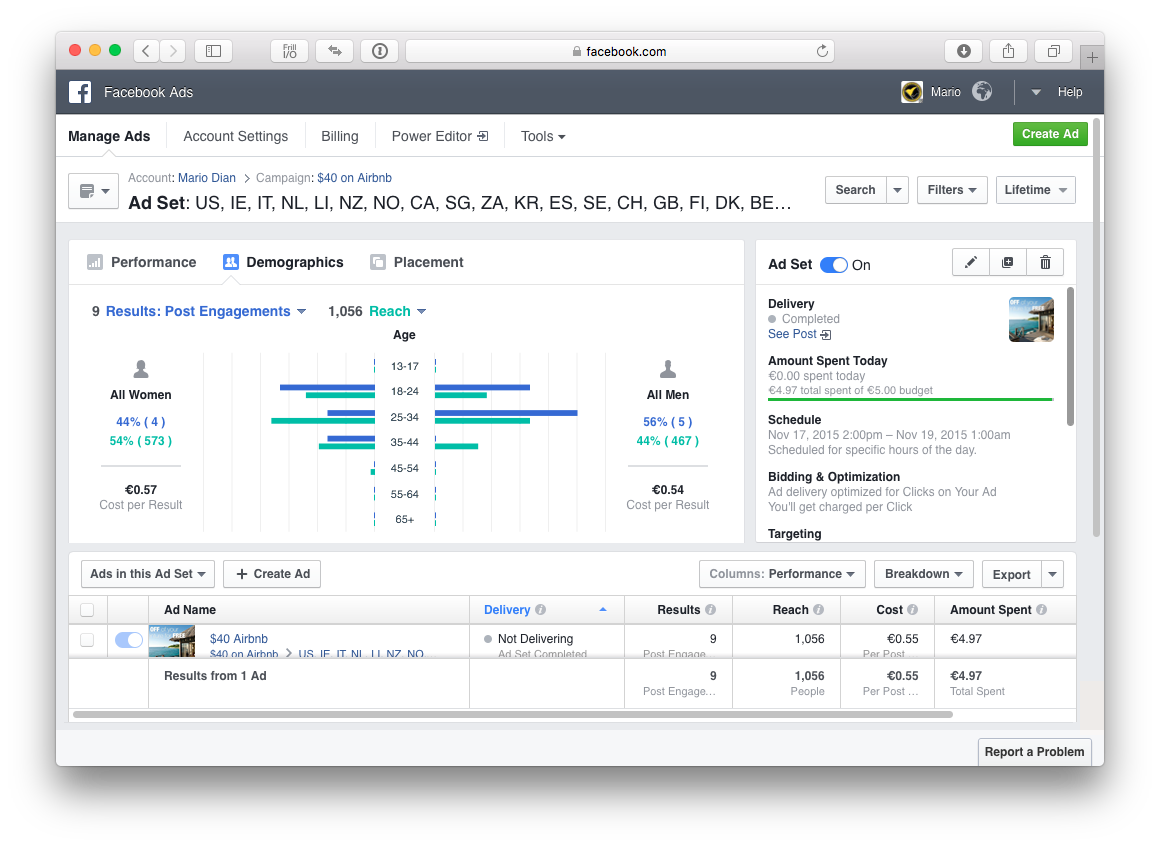Open Account Settings tab
This screenshot has height=846, width=1160.
coord(235,136)
